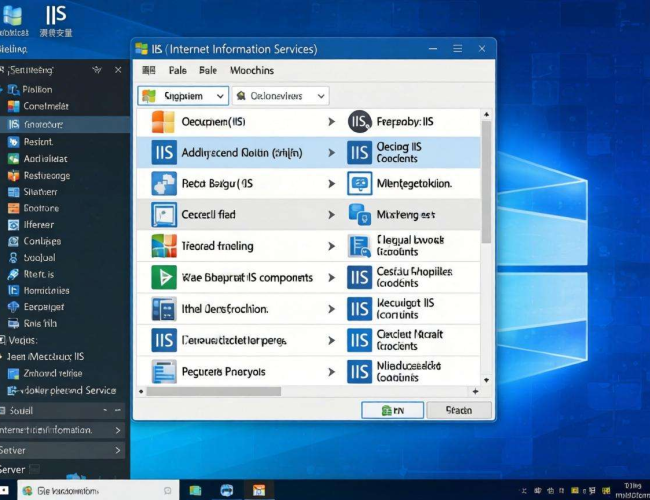Click the IIS icon beside Addigecend Roltin row
The height and width of the screenshot is (500, 650).
tap(164, 153)
